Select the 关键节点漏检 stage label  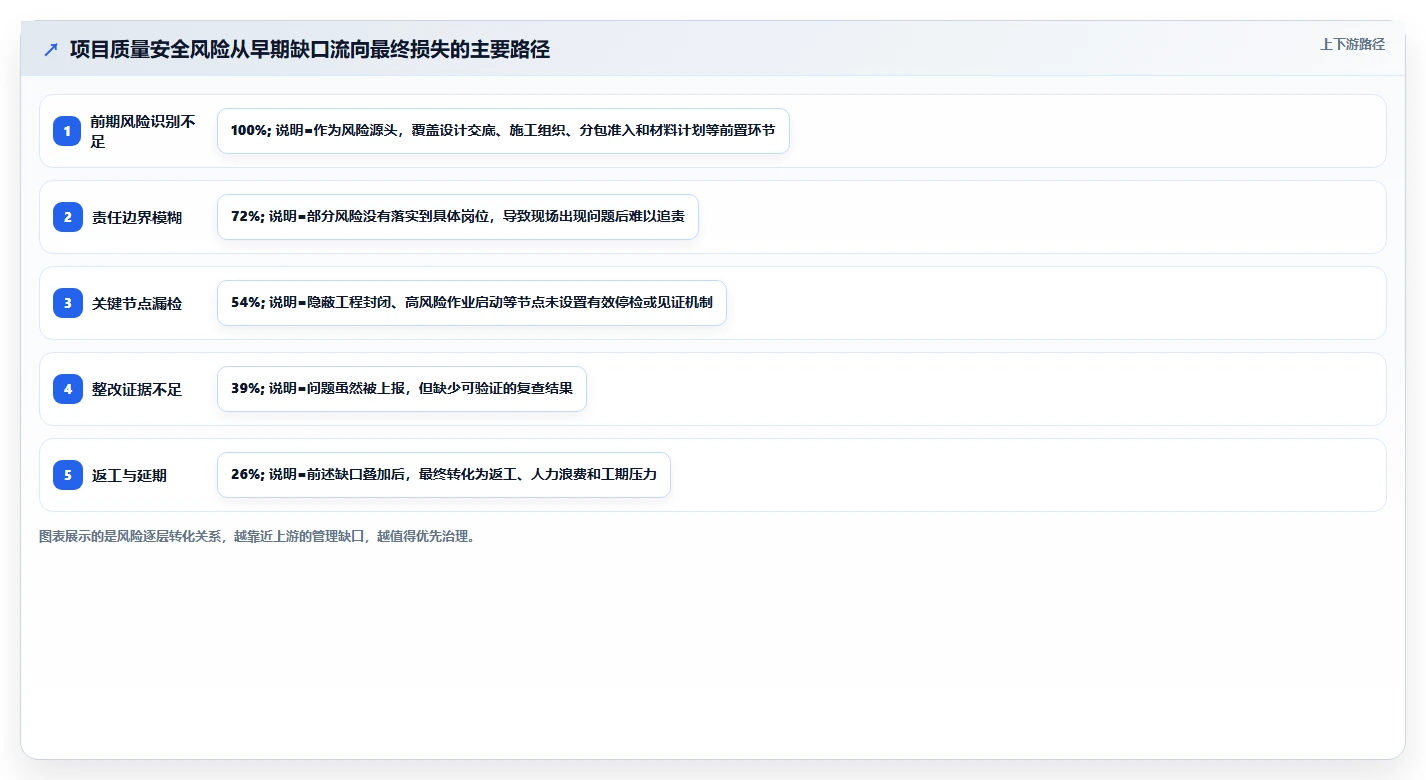click(137, 303)
